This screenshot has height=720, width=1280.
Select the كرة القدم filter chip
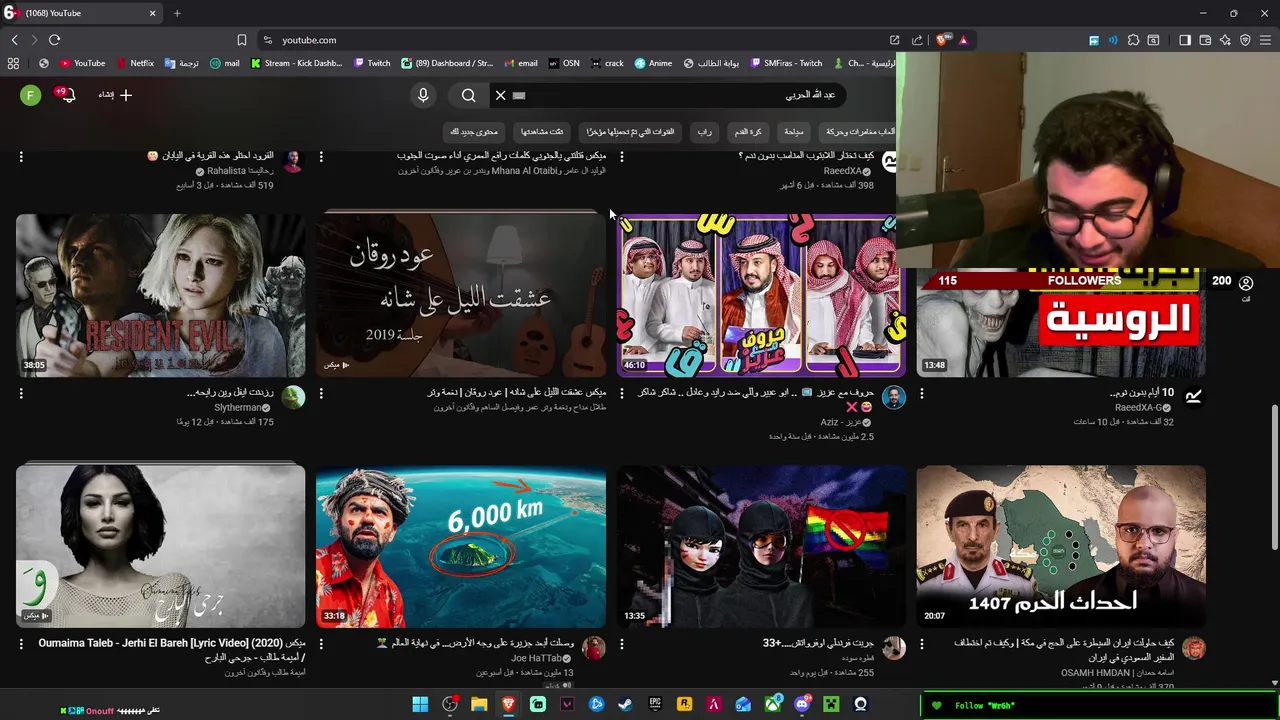tap(748, 132)
